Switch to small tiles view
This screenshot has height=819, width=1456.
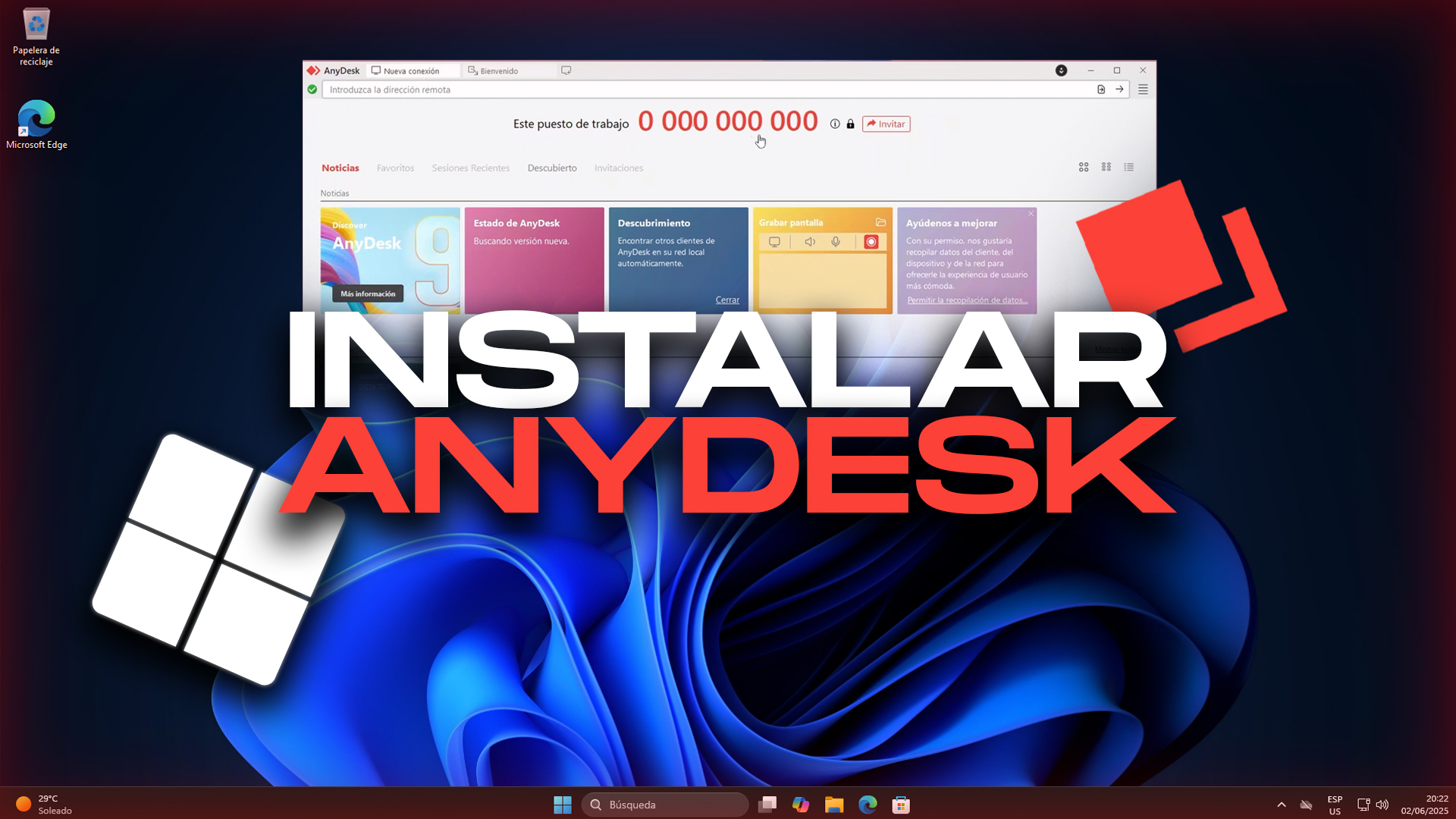[1106, 167]
